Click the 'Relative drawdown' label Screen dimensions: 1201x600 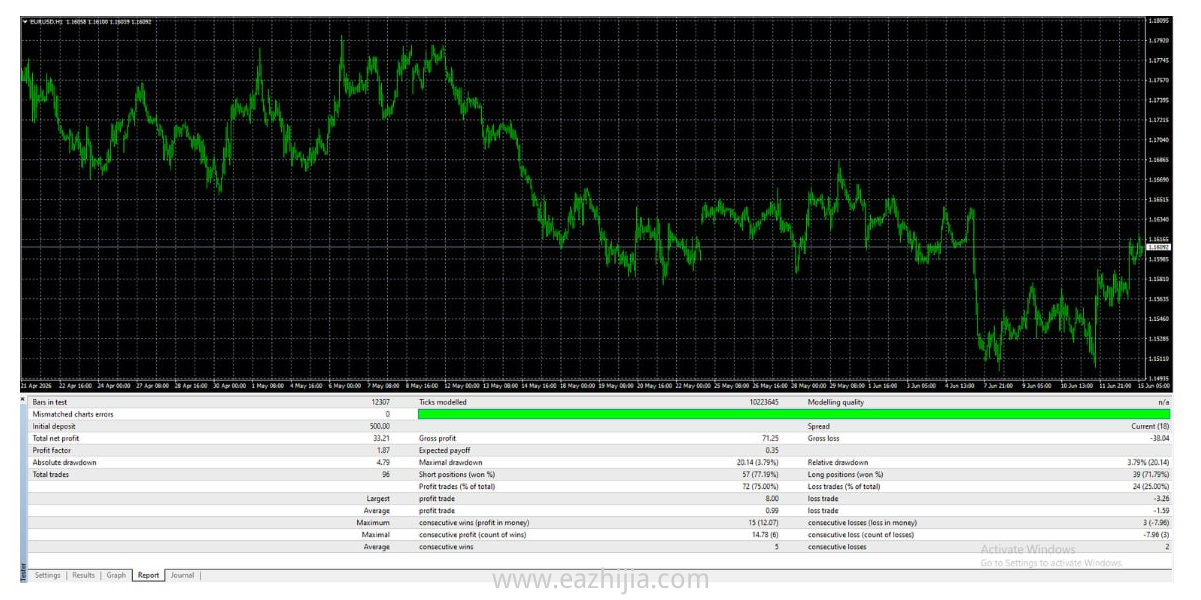tap(838, 462)
